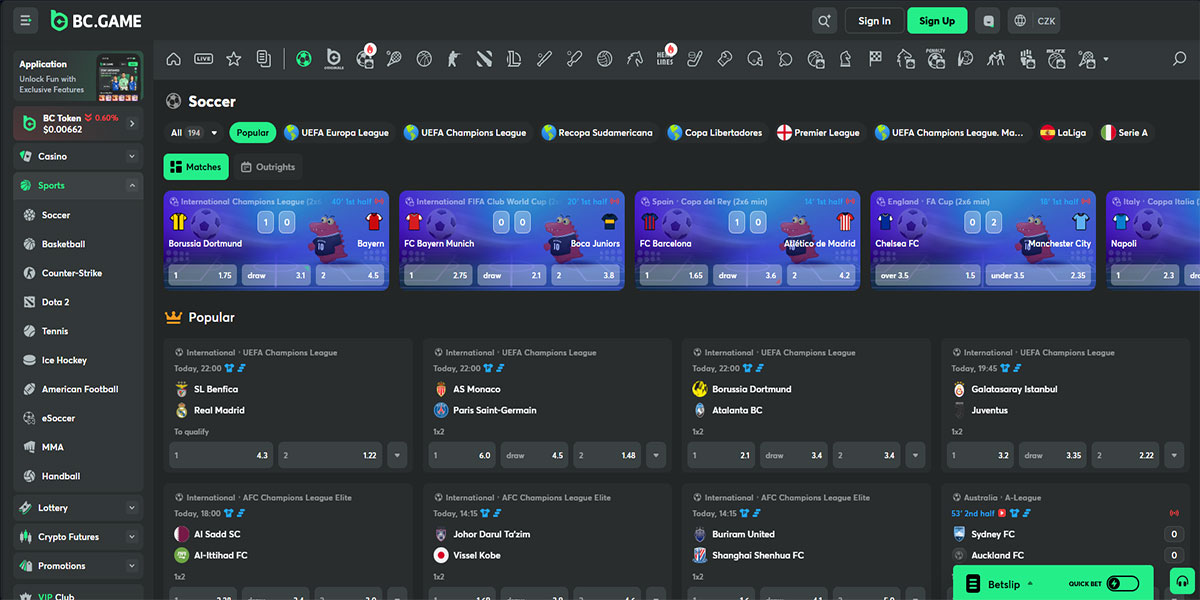Open market dropdown on SL Benfica match
Viewport: 1200px width, 600px height.
(397, 455)
